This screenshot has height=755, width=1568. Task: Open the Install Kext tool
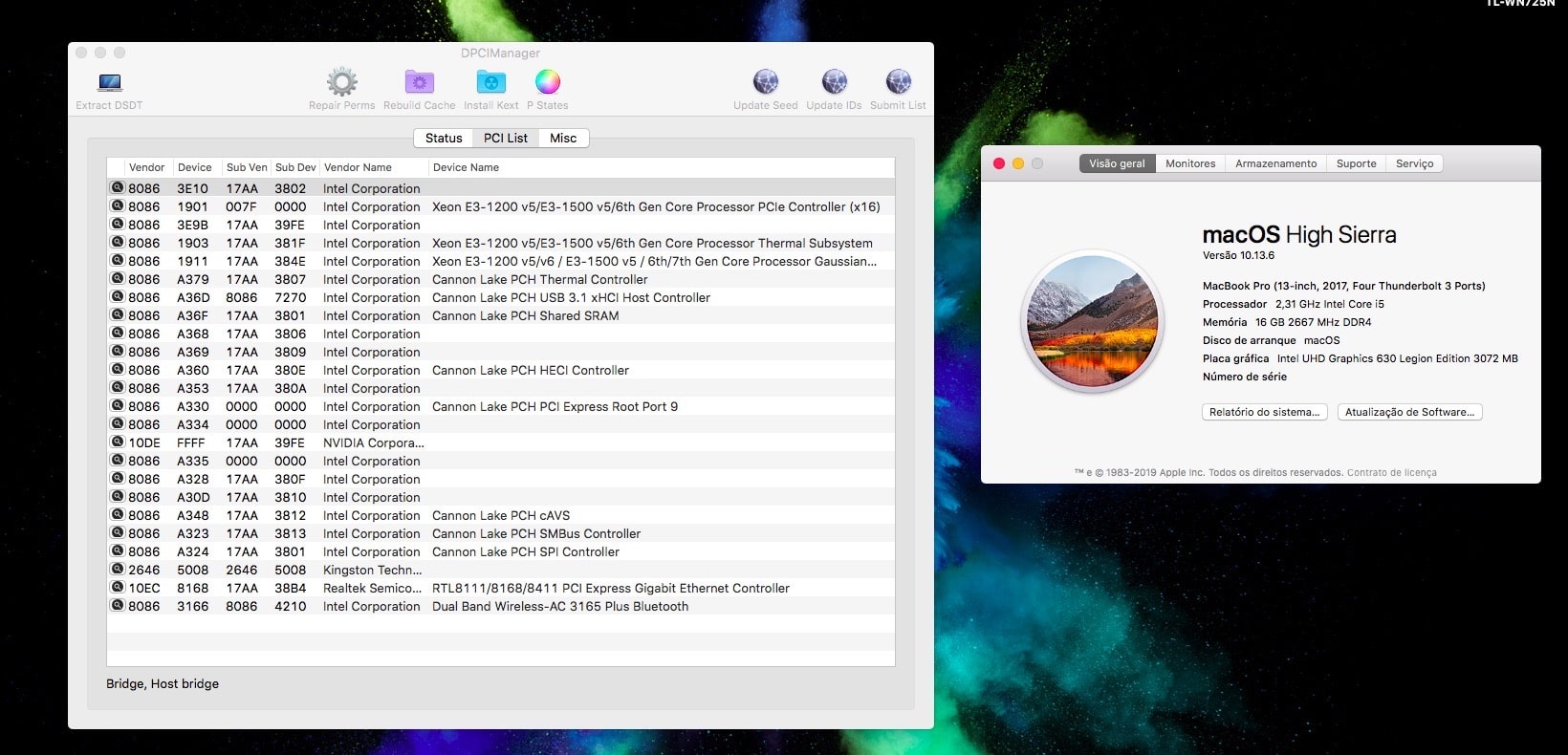tap(490, 82)
